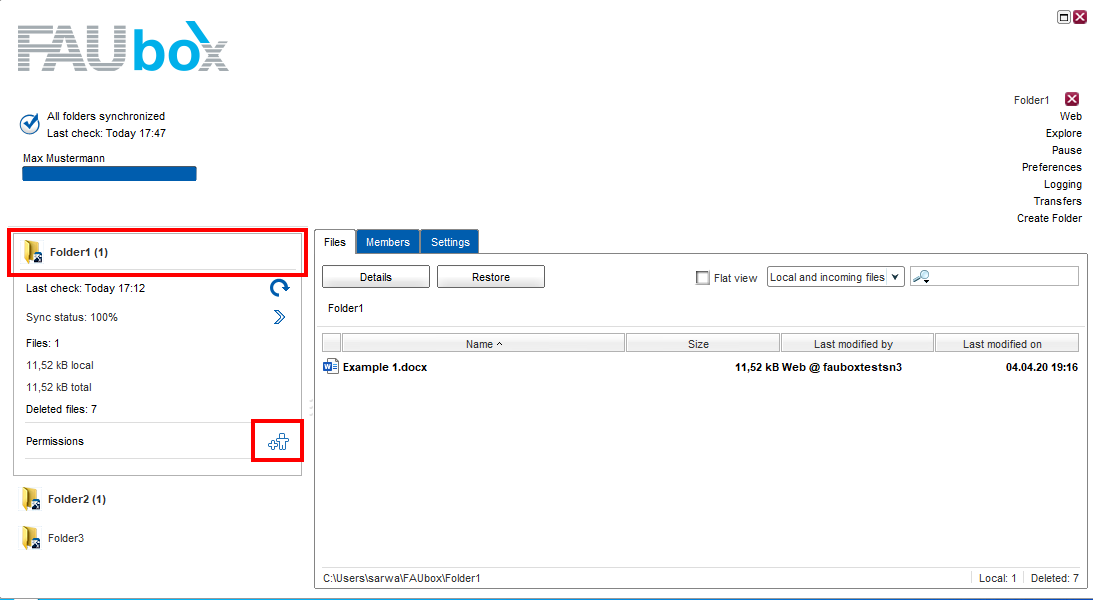This screenshot has width=1093, height=600.
Task: Click the synchronized checkmark status icon
Action: pos(30,124)
